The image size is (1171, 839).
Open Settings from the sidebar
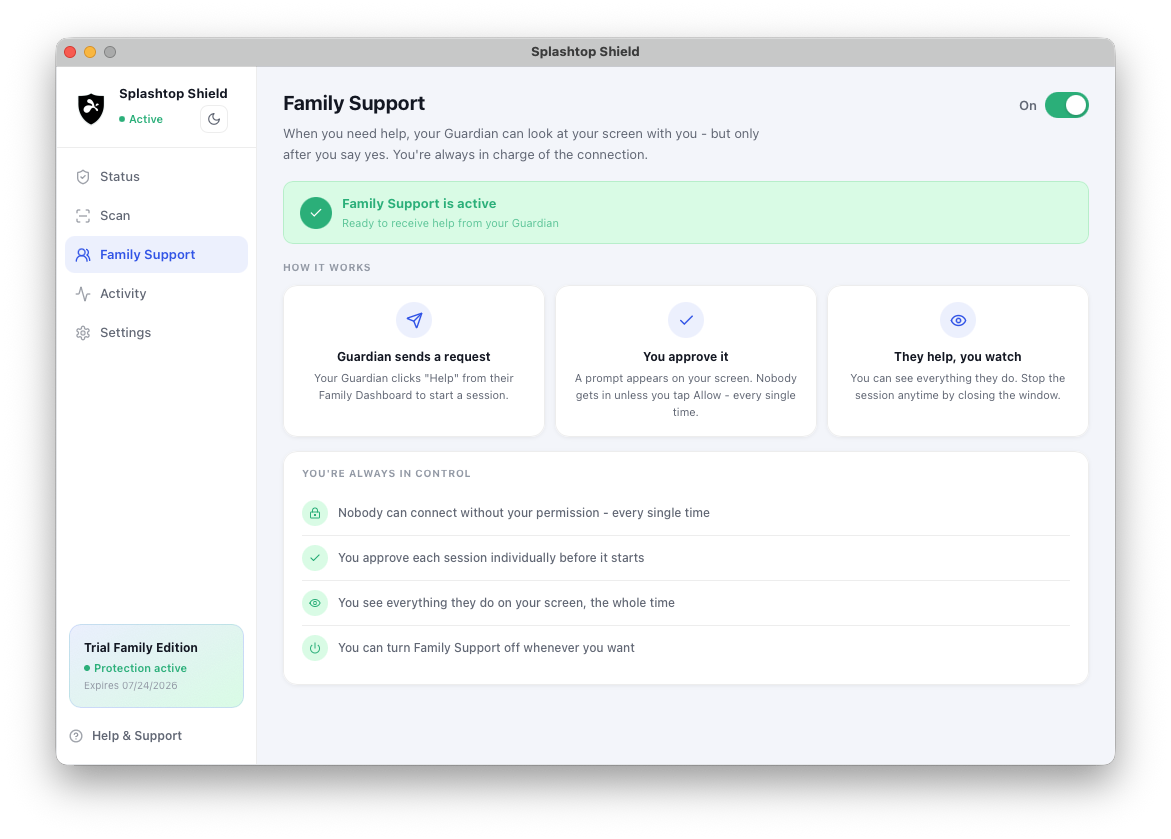[x=156, y=332]
